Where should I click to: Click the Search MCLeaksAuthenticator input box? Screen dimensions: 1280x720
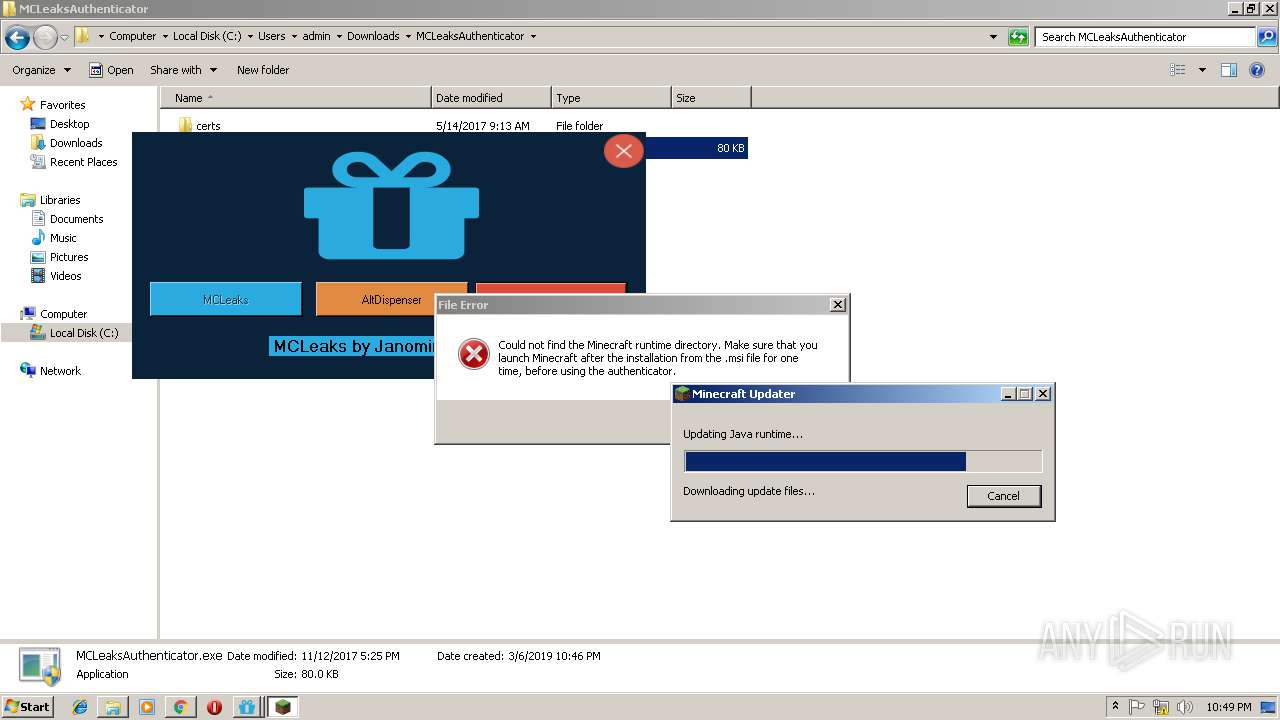pyautogui.click(x=1146, y=37)
